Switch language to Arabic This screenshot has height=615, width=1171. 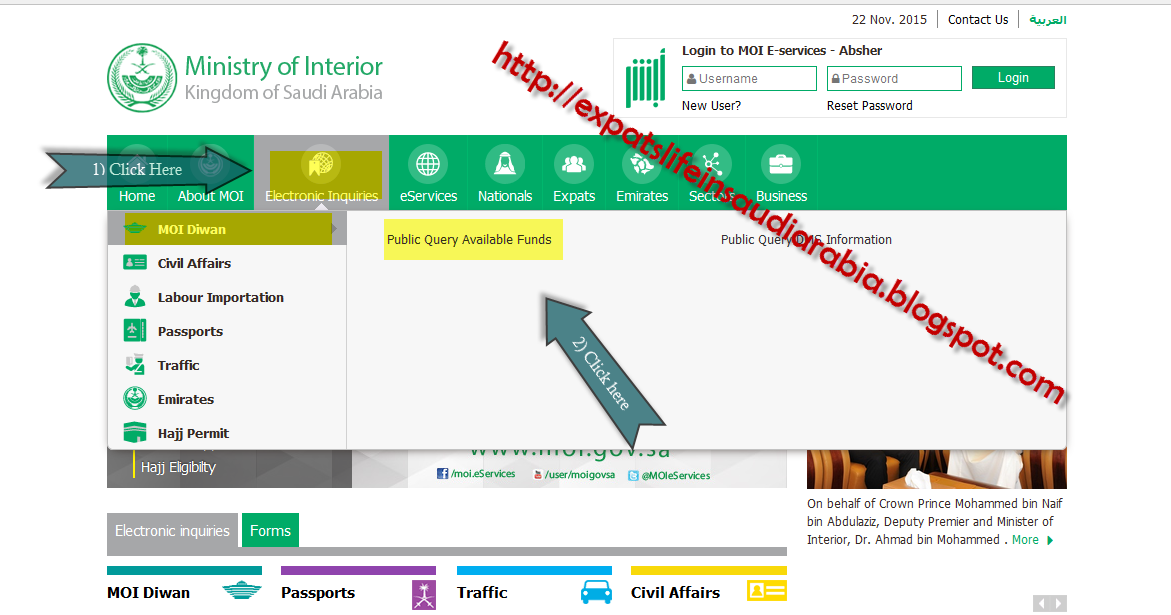pos(1048,20)
